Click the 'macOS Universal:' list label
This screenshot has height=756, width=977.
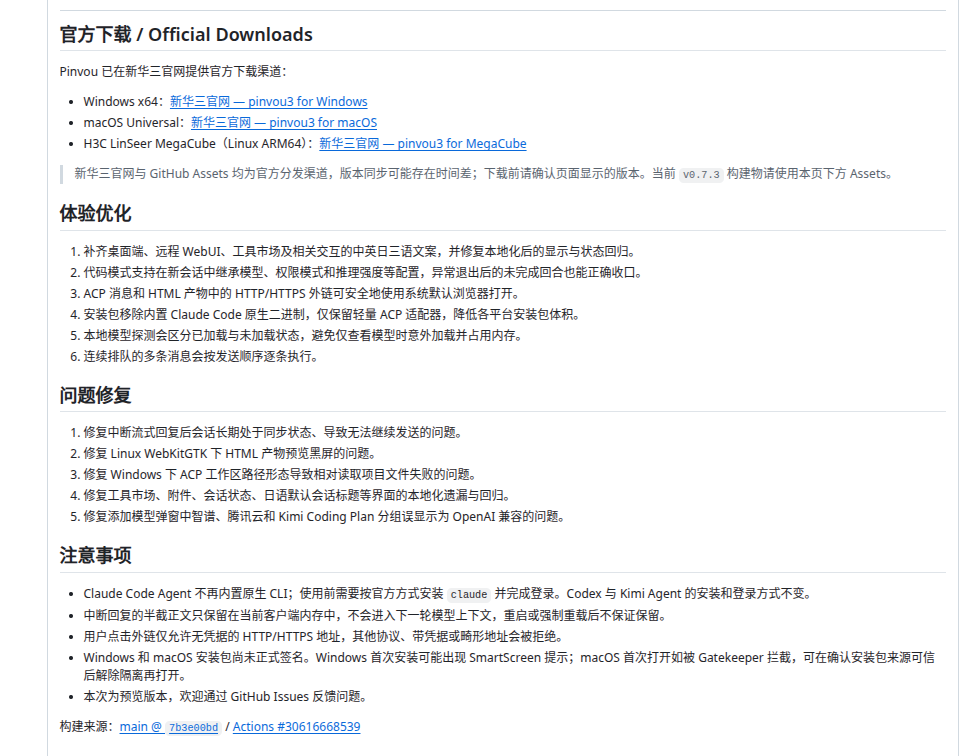(134, 123)
